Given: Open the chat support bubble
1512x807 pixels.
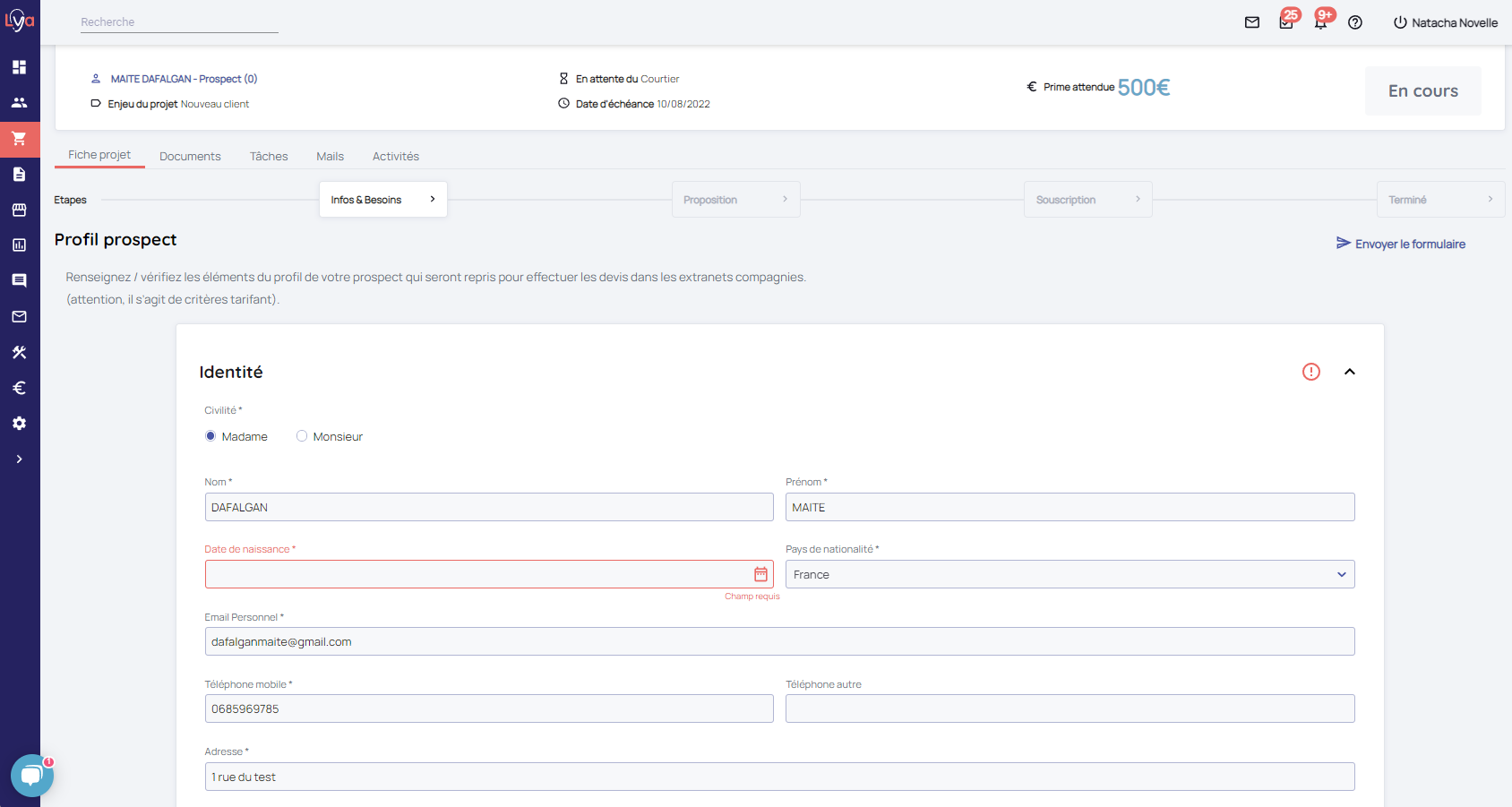Looking at the screenshot, I should [x=31, y=776].
